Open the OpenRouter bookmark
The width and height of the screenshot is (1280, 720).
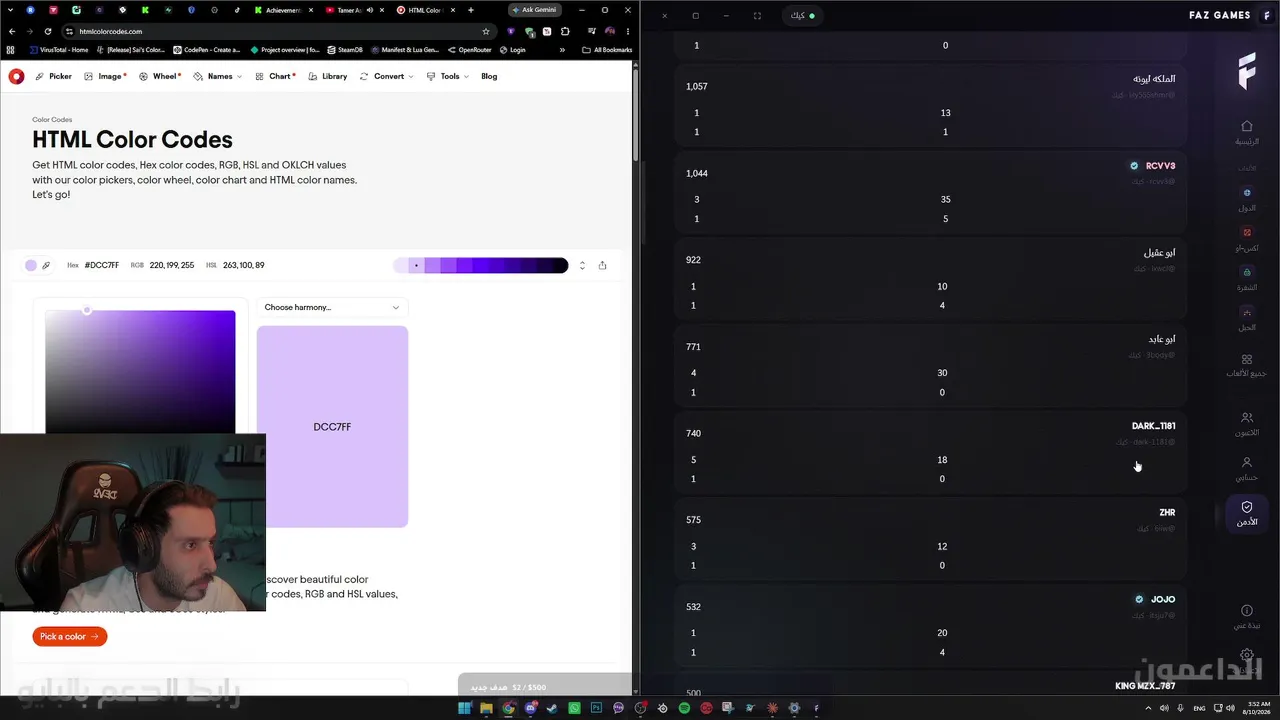click(469, 49)
